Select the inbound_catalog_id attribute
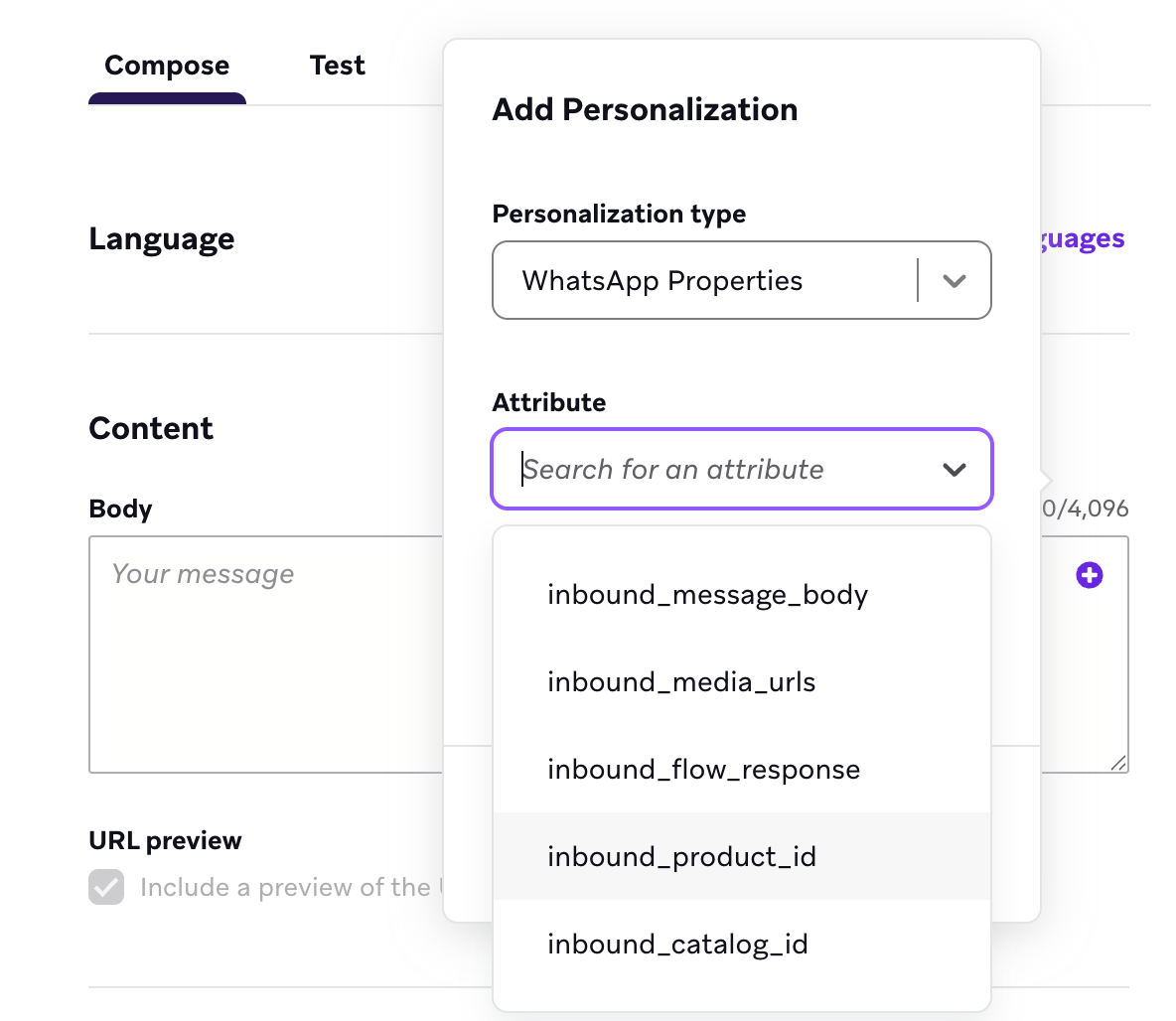 tap(678, 944)
